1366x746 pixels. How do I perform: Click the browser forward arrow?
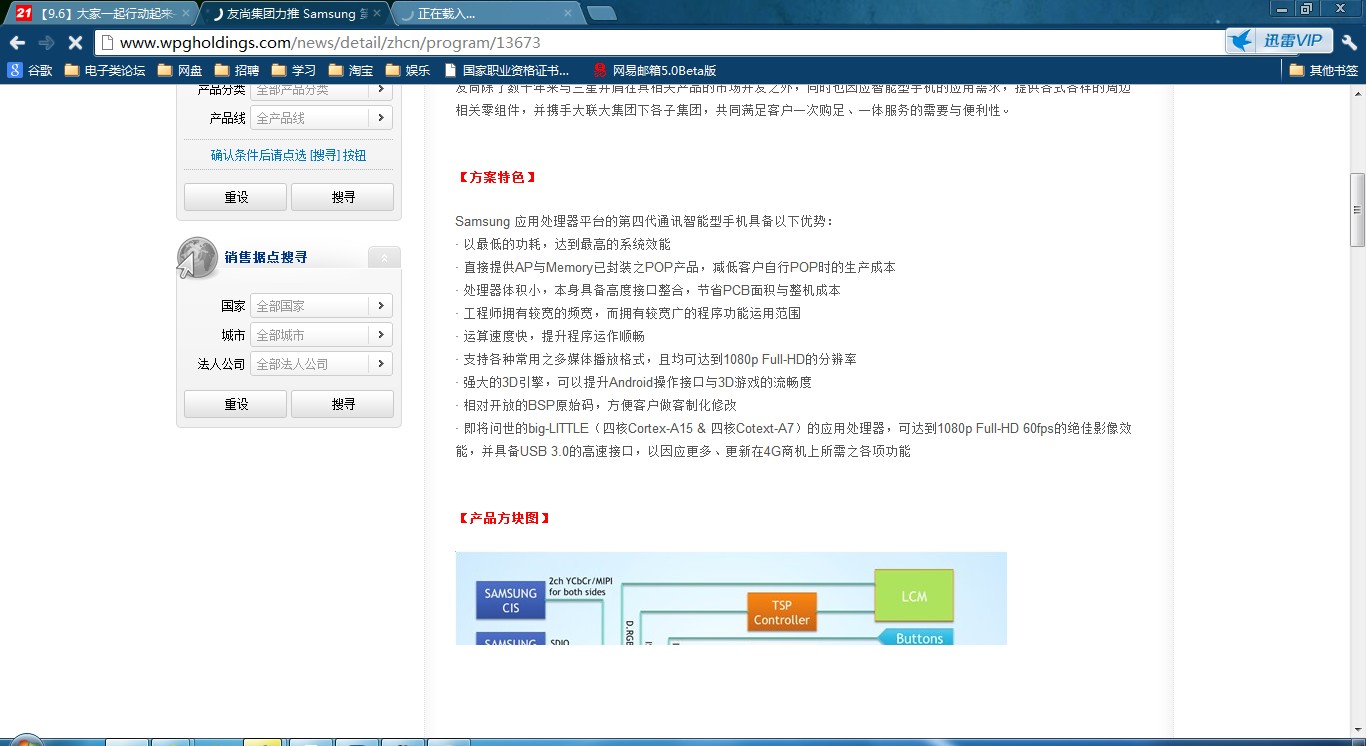(x=46, y=43)
